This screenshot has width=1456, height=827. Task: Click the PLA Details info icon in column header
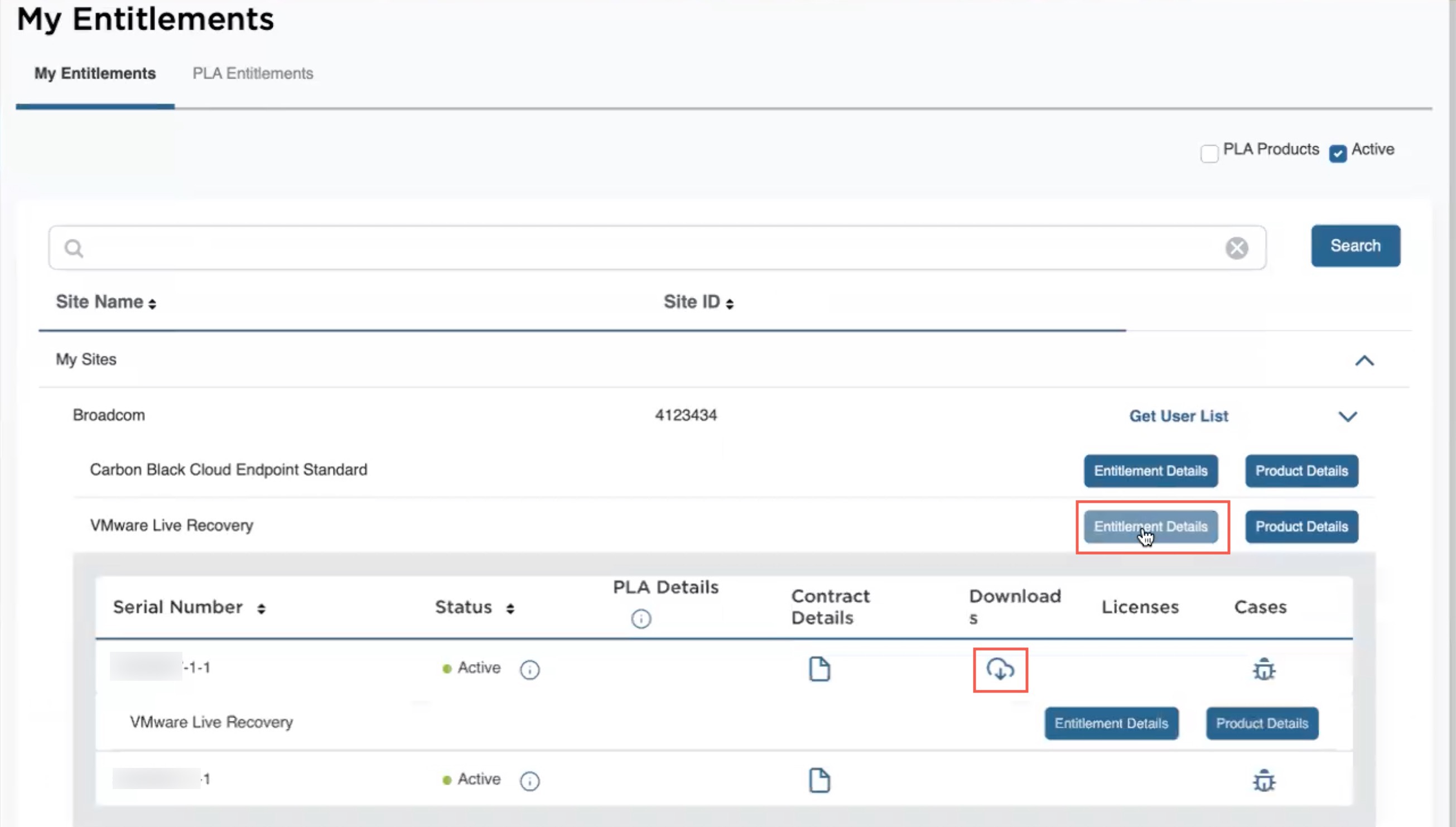pyautogui.click(x=640, y=618)
